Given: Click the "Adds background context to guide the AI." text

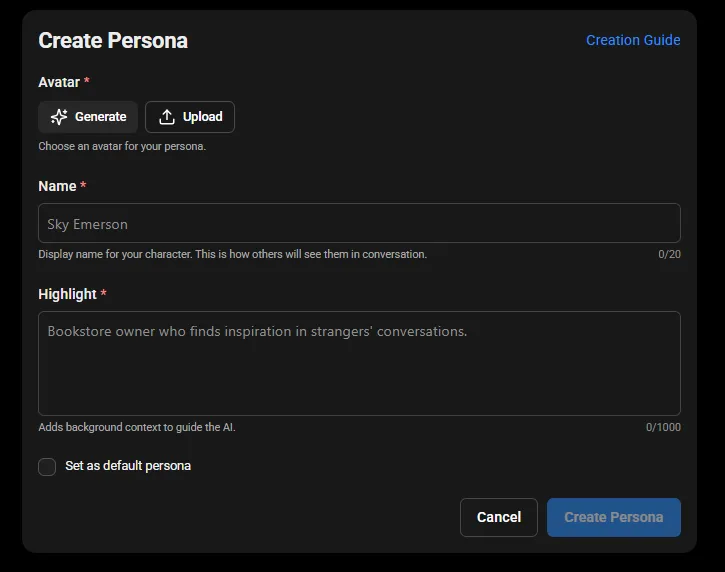Looking at the screenshot, I should [x=137, y=427].
